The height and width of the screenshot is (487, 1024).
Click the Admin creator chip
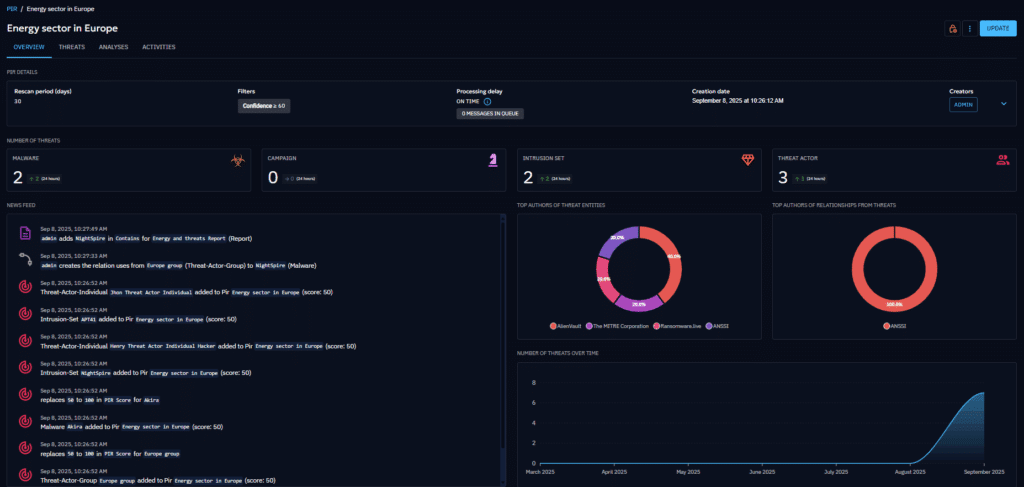coord(963,104)
